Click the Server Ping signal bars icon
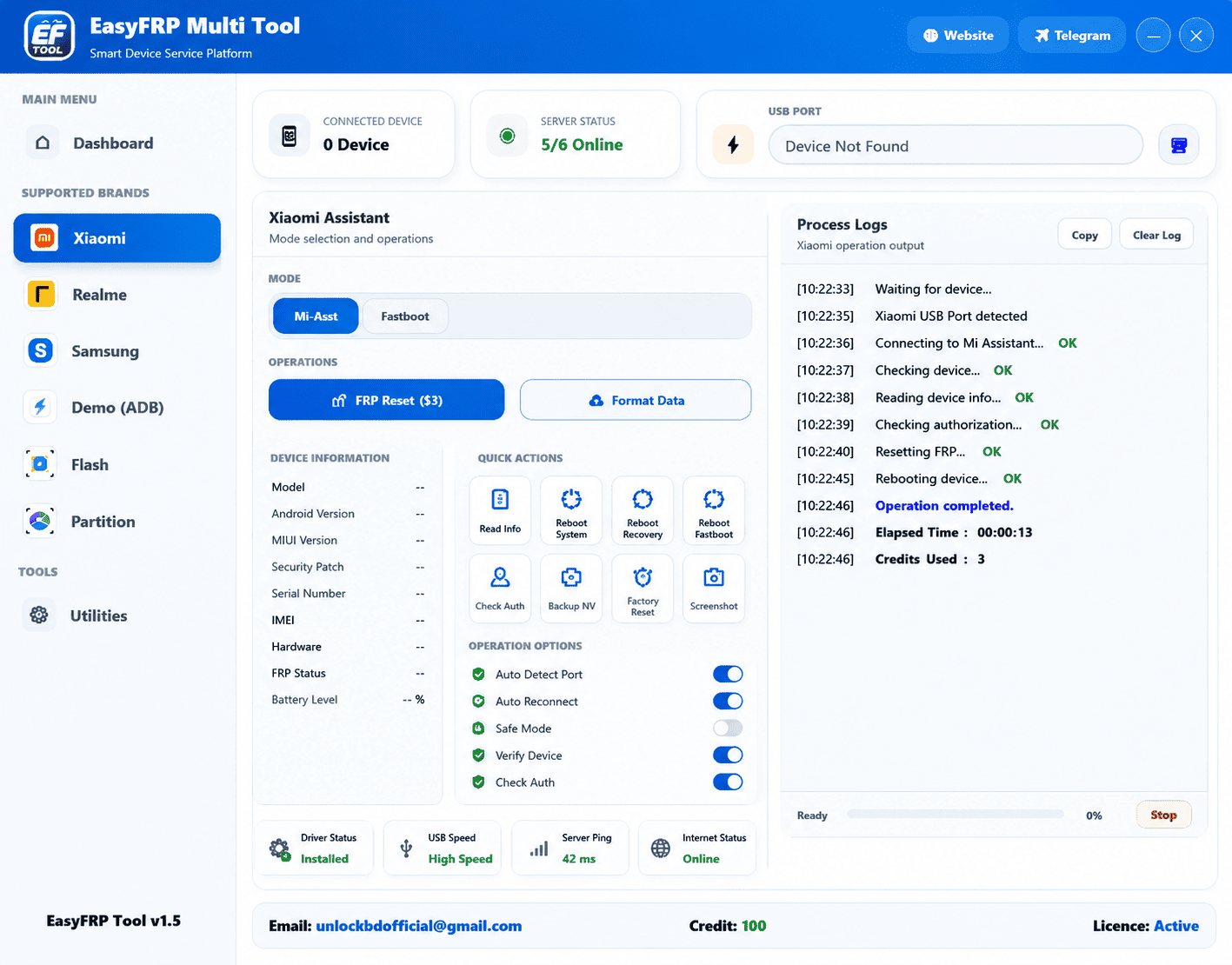1232x965 pixels. [539, 849]
